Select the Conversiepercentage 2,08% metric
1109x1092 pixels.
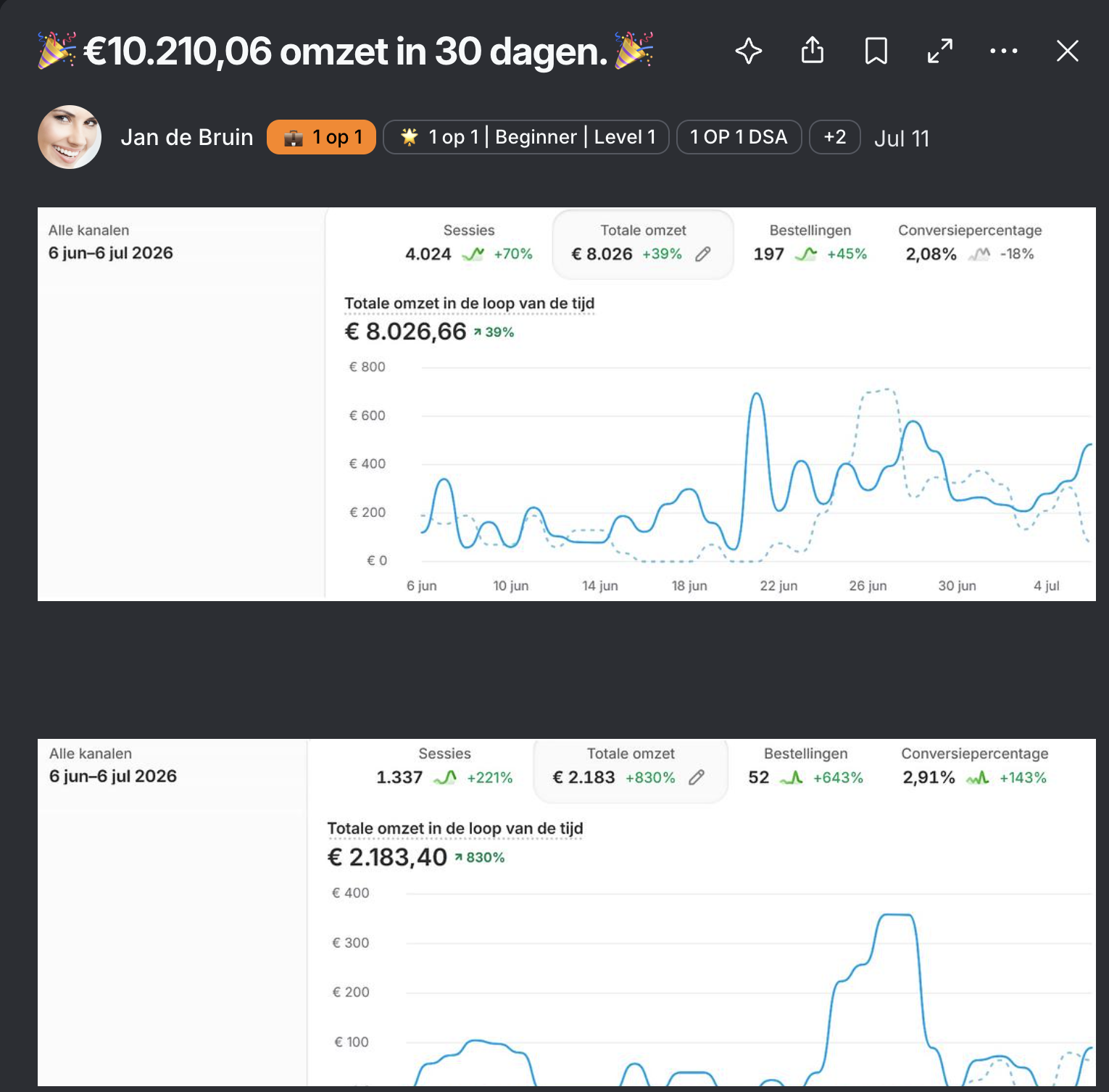pos(970,242)
